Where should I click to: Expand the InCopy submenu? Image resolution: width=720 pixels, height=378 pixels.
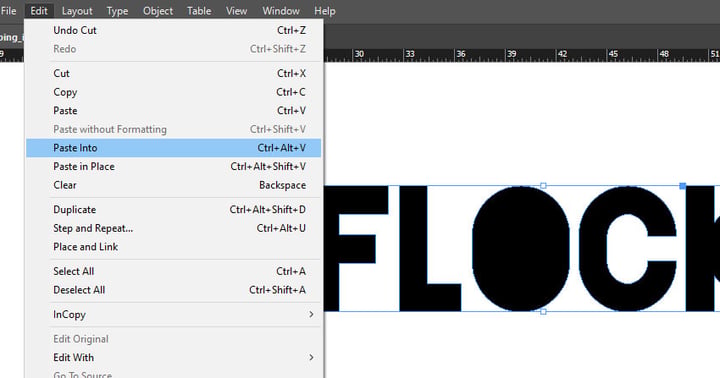tap(174, 315)
